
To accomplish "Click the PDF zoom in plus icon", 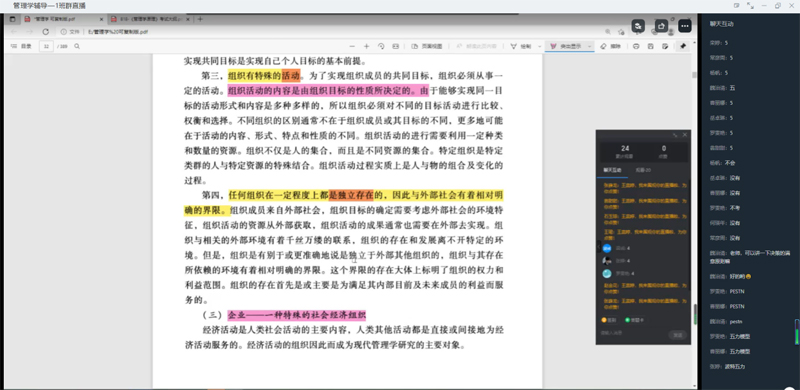I will pos(366,46).
